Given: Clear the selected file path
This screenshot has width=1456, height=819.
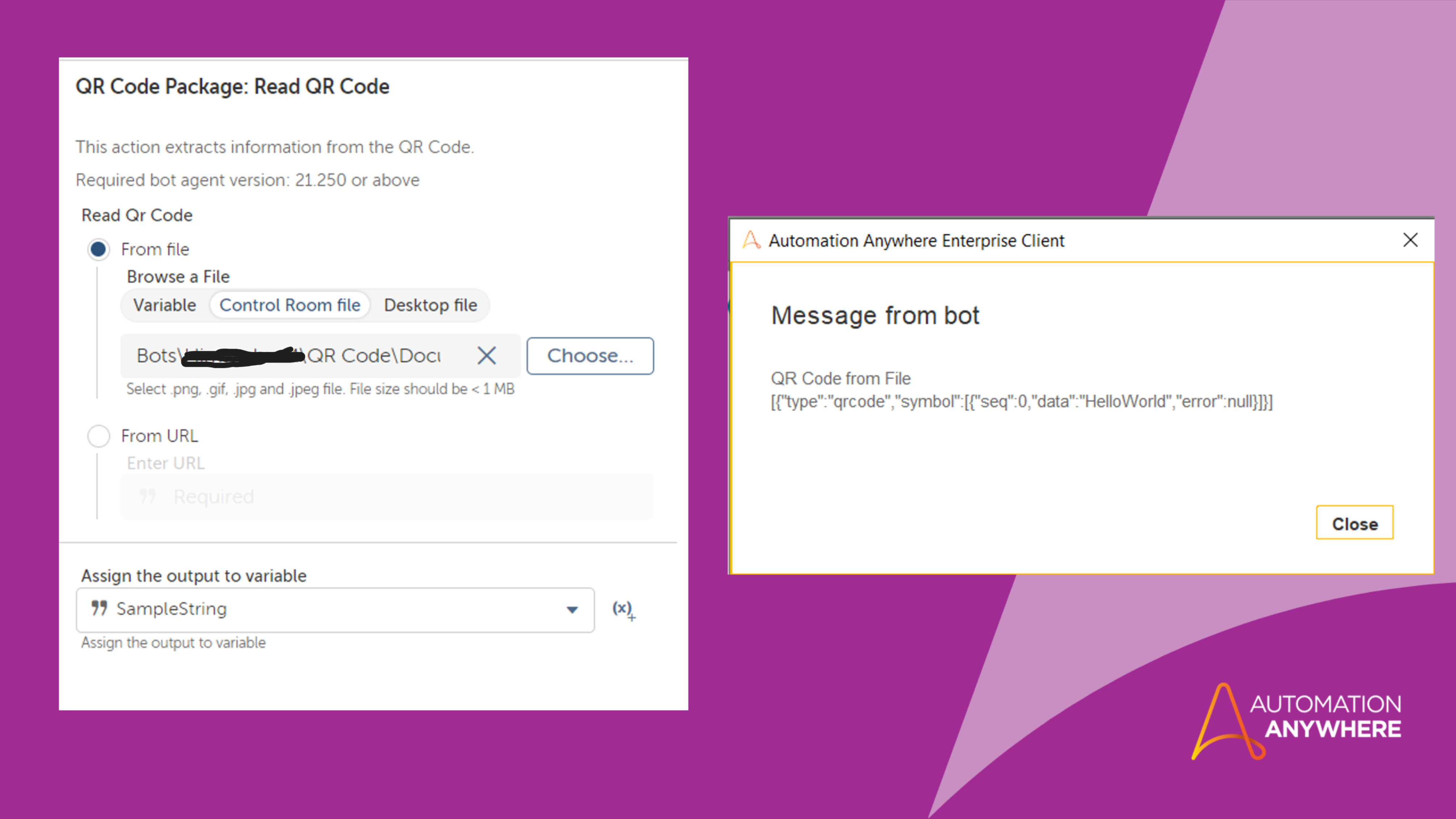Looking at the screenshot, I should pyautogui.click(x=486, y=356).
